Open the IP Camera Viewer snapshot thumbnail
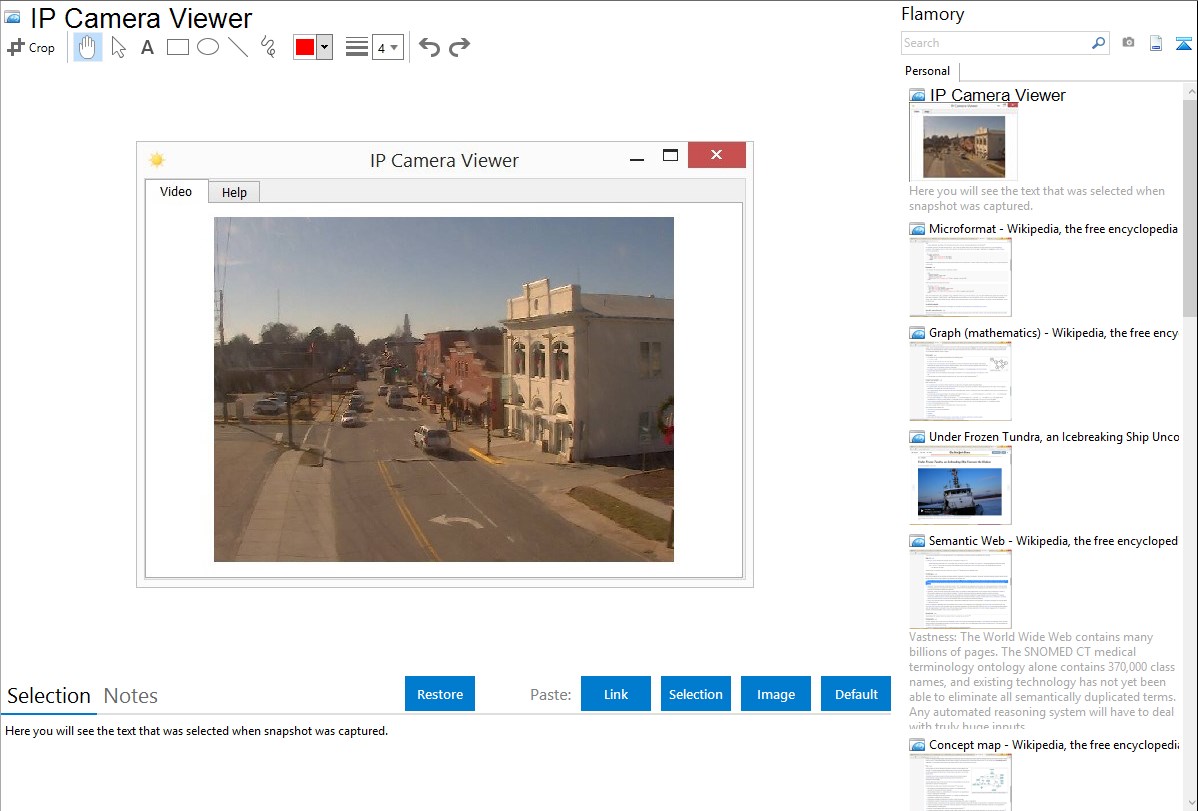Image resolution: width=1198 pixels, height=811 pixels. point(963,143)
